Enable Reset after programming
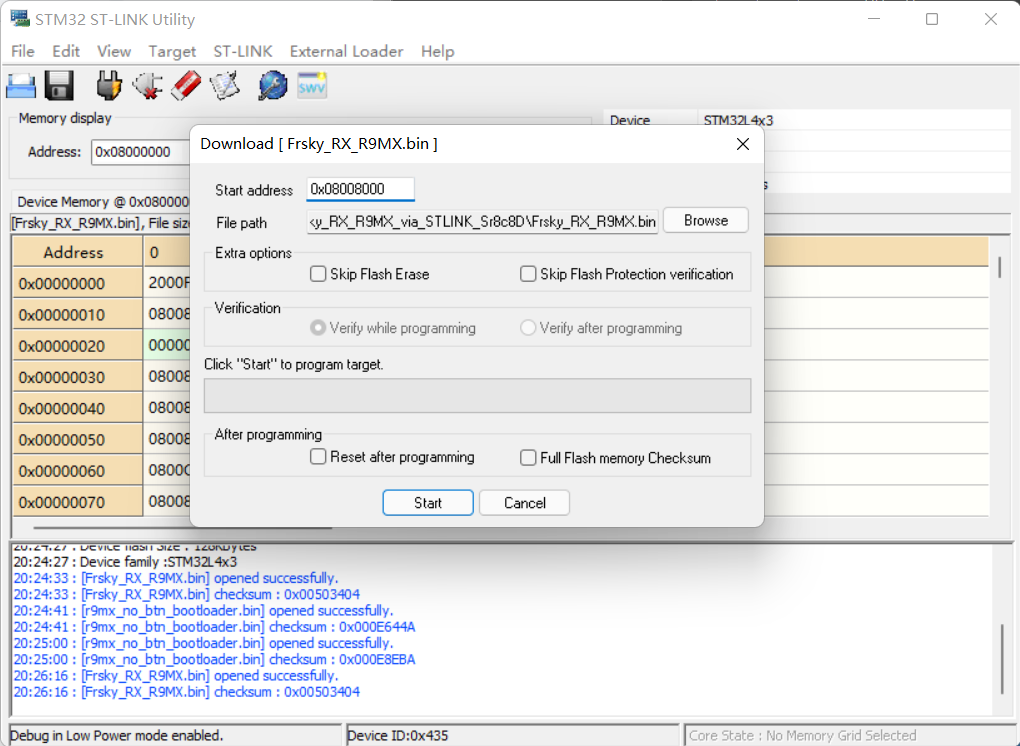The height and width of the screenshot is (746, 1020). (x=317, y=456)
